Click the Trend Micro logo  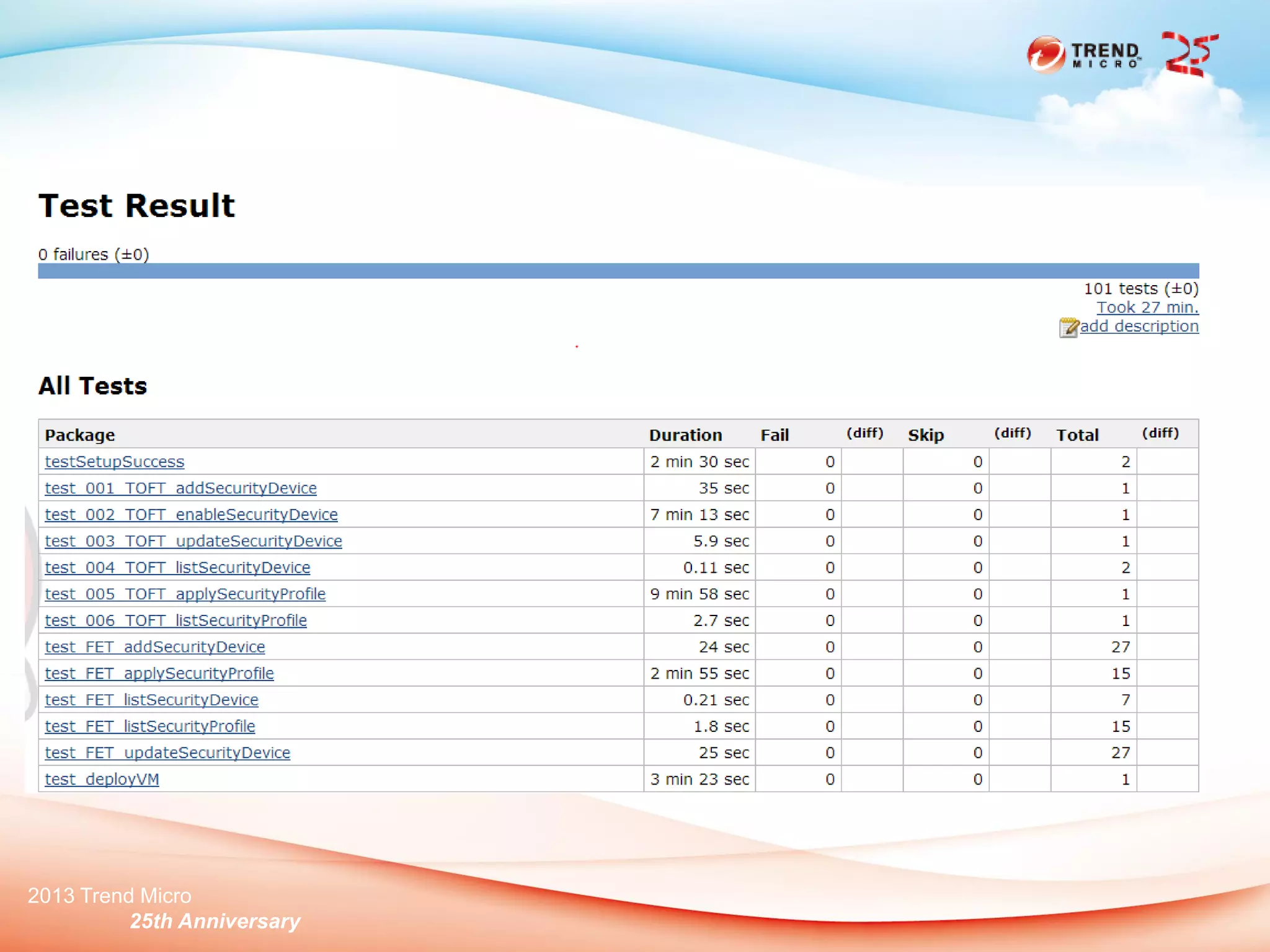[1084, 55]
